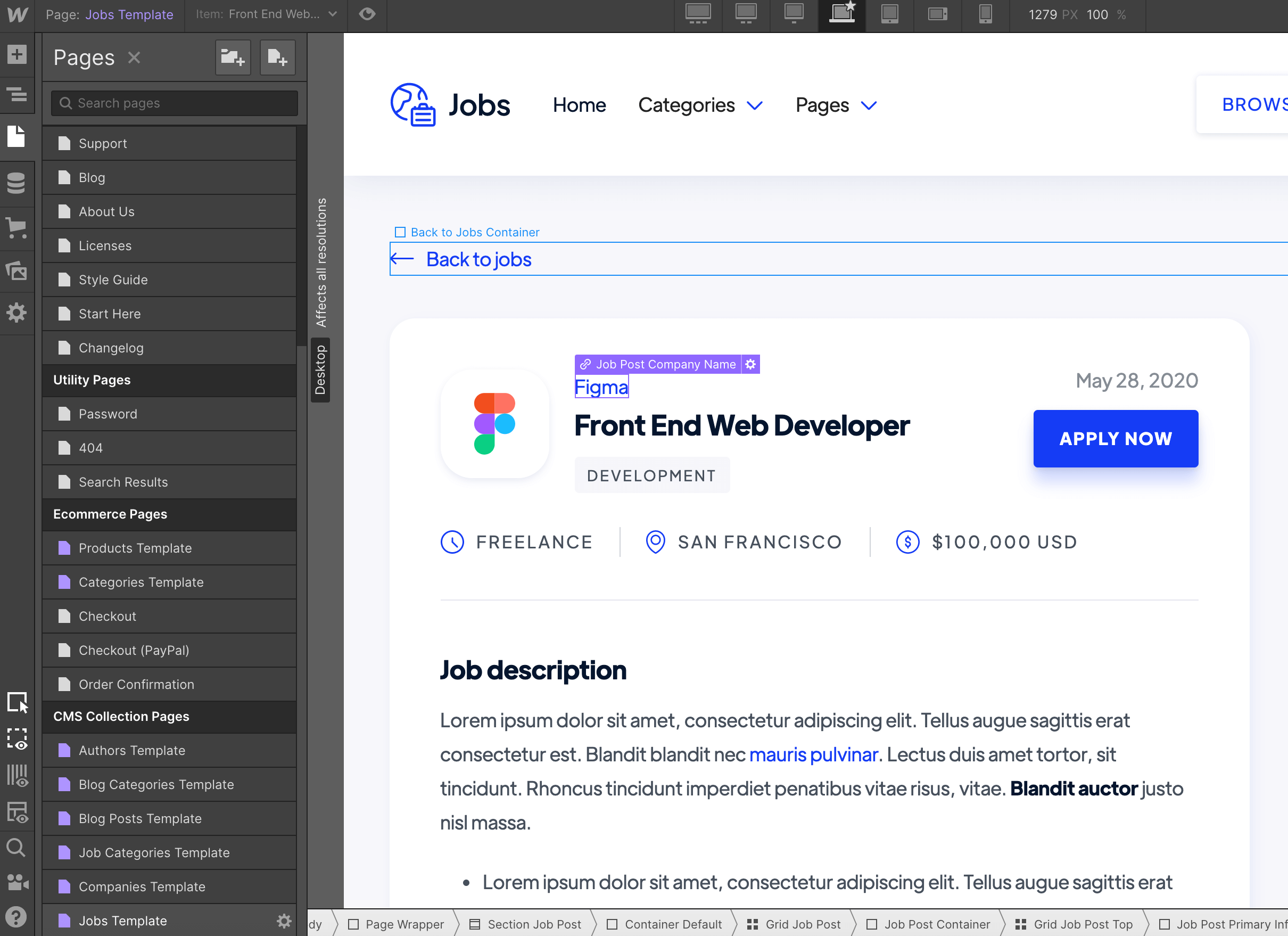Expand the Item collection dropdown
This screenshot has height=936, width=1288.
click(x=333, y=14)
